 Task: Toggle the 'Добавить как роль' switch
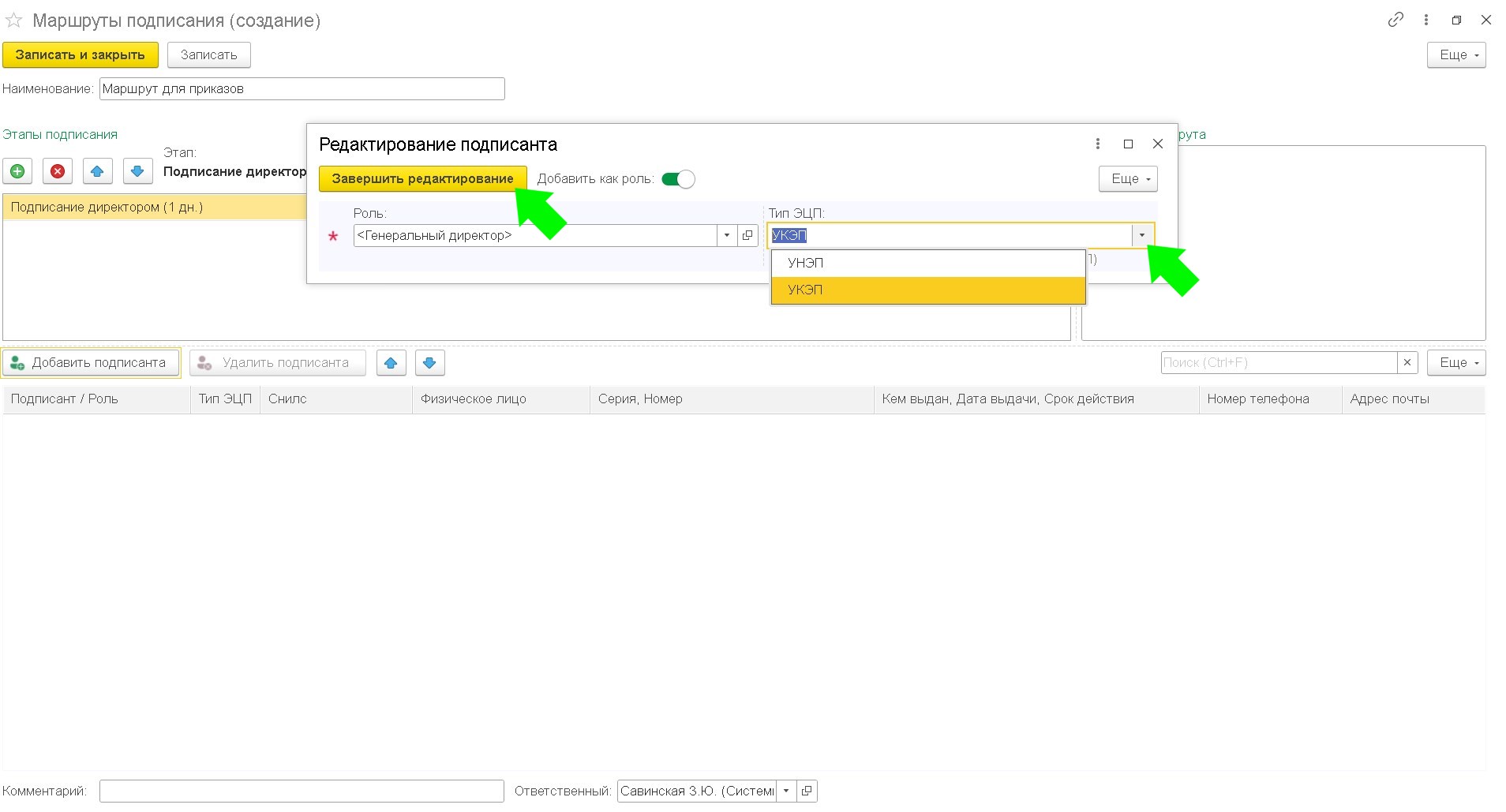tap(678, 179)
